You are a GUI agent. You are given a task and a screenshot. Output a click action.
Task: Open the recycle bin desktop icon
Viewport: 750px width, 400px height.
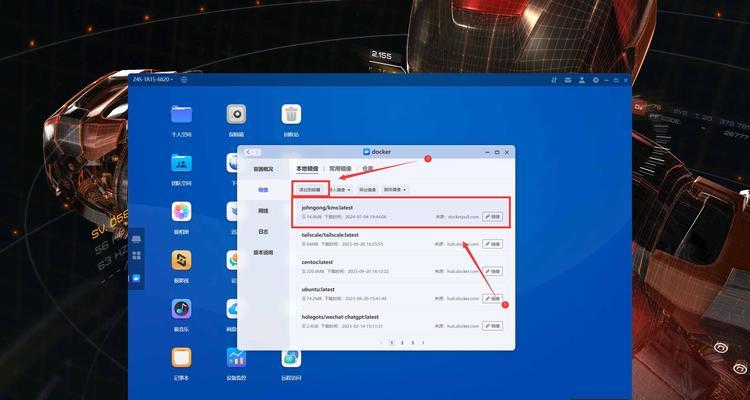point(291,114)
